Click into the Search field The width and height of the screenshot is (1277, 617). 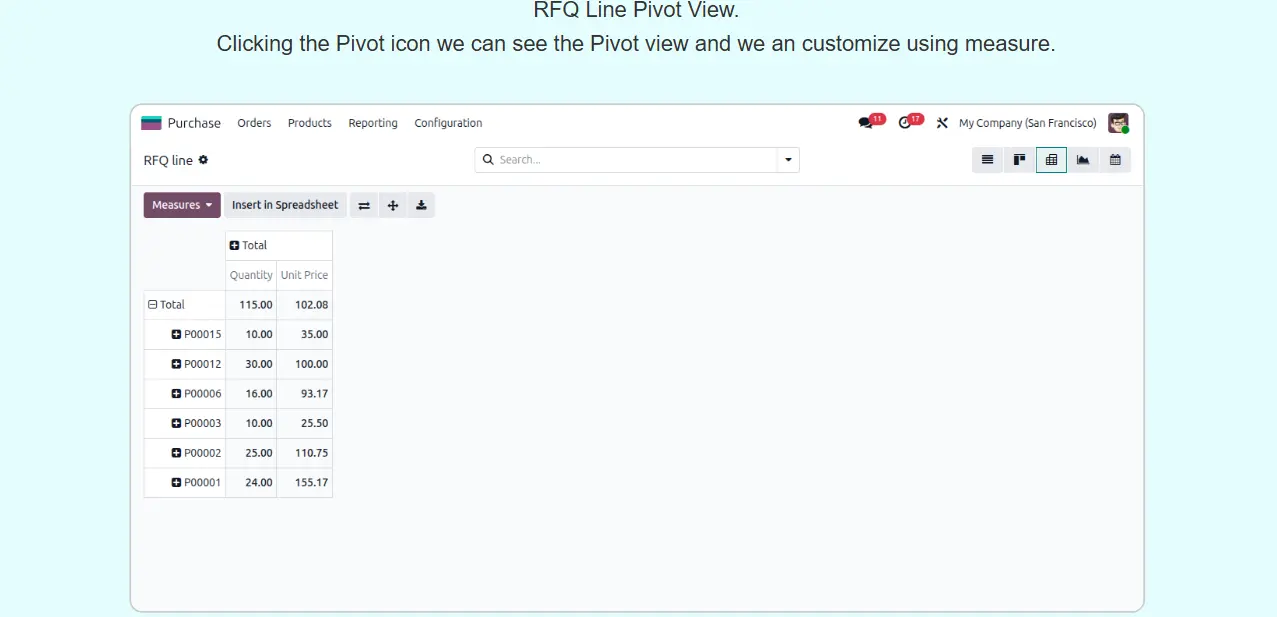click(x=630, y=160)
